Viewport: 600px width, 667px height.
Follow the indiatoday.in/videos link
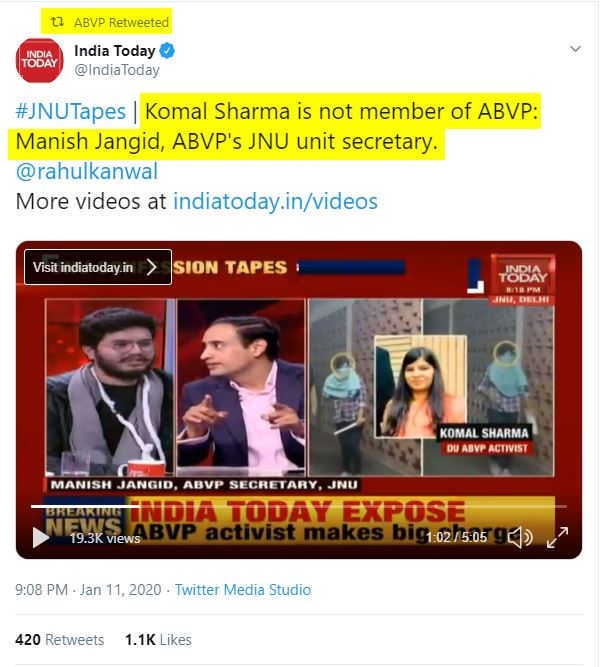[x=275, y=201]
